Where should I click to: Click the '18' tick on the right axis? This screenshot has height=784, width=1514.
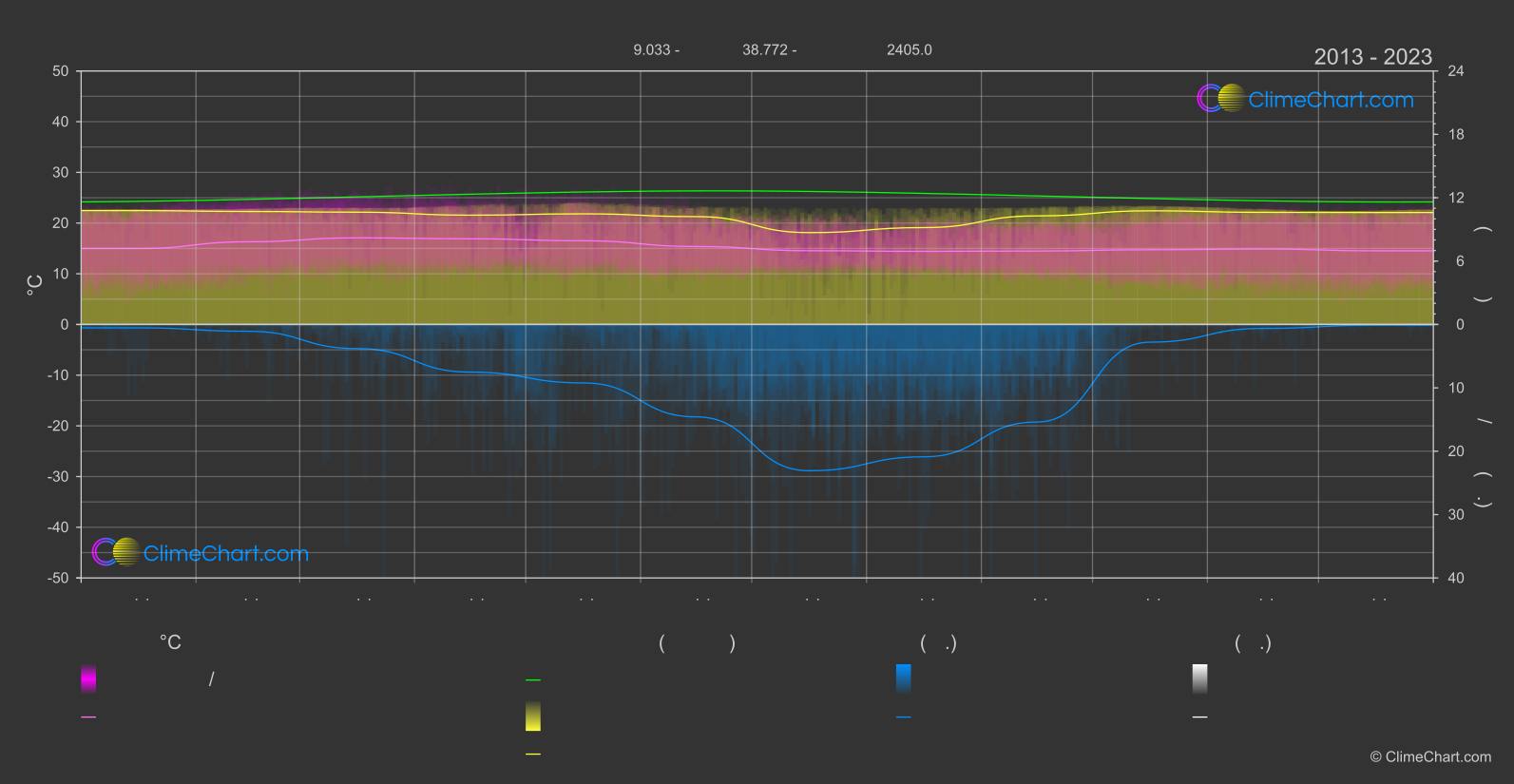1456,135
